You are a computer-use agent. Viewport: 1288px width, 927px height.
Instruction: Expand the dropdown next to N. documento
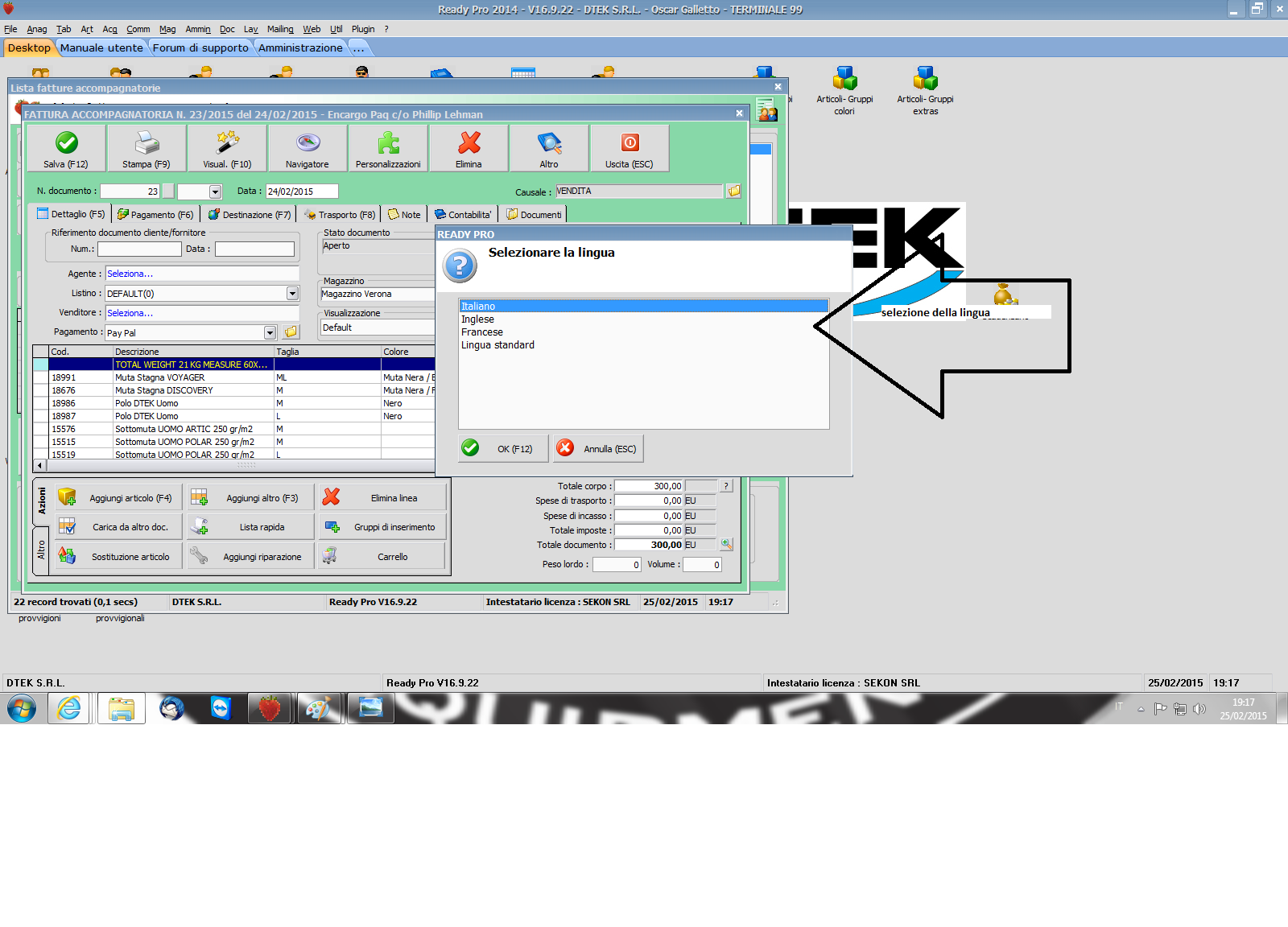click(x=215, y=192)
